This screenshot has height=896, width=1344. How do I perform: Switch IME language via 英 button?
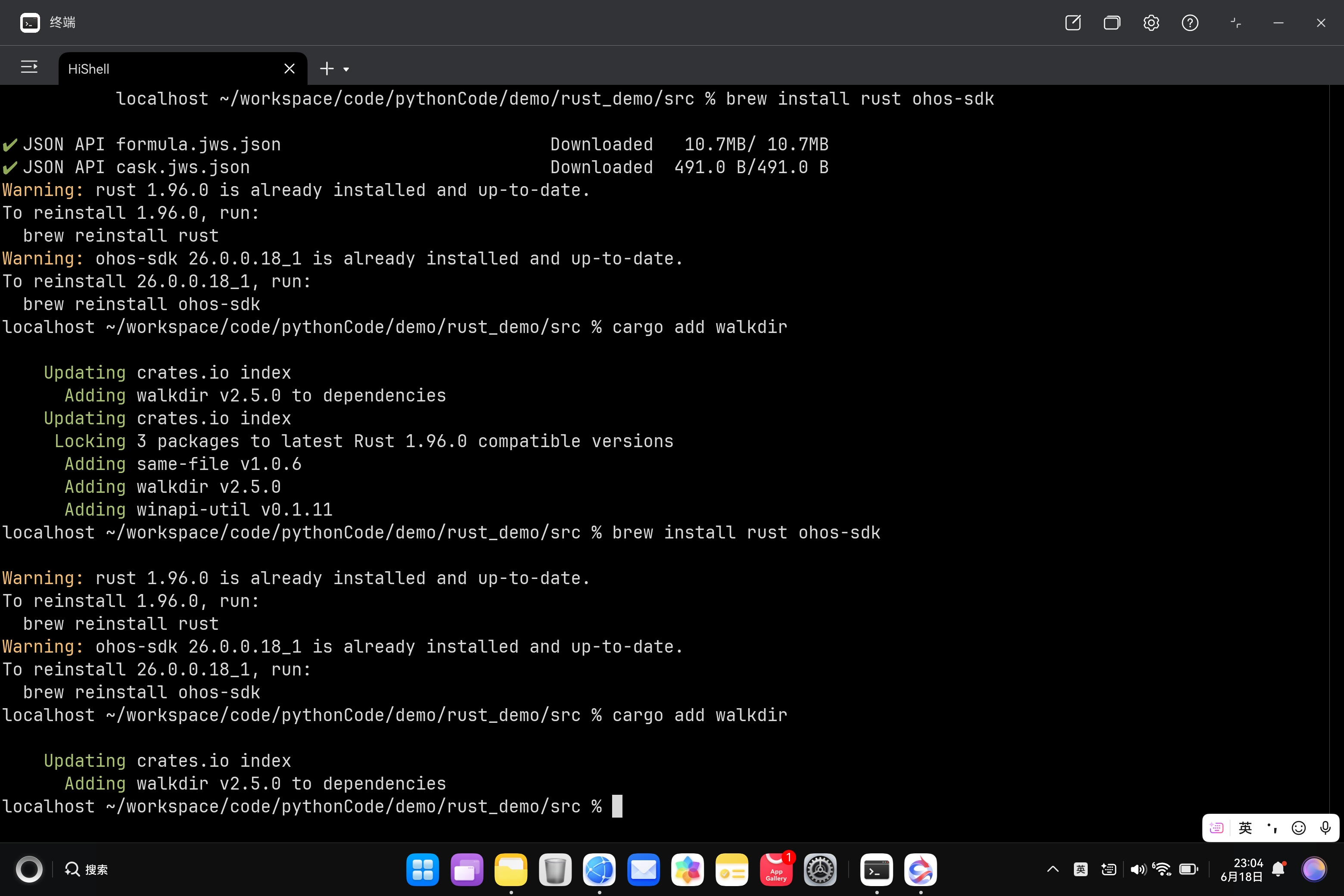pos(1245,828)
